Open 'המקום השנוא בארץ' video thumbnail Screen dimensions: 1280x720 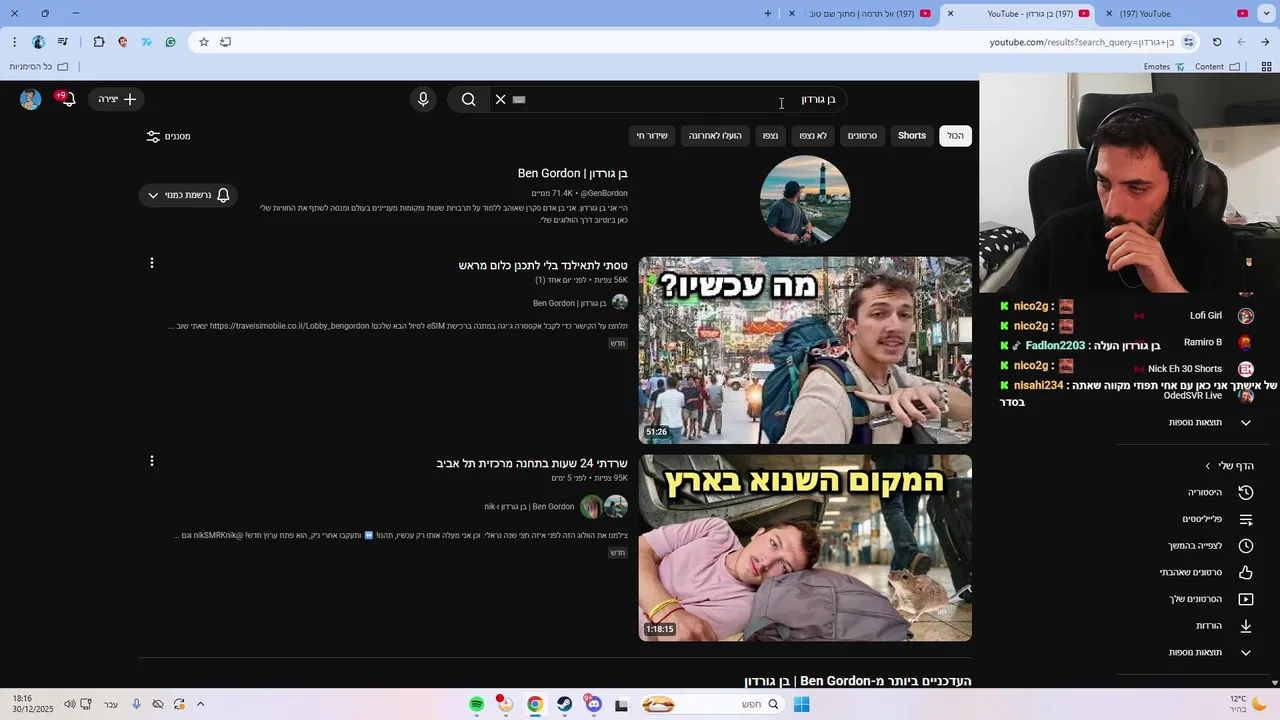tap(805, 548)
